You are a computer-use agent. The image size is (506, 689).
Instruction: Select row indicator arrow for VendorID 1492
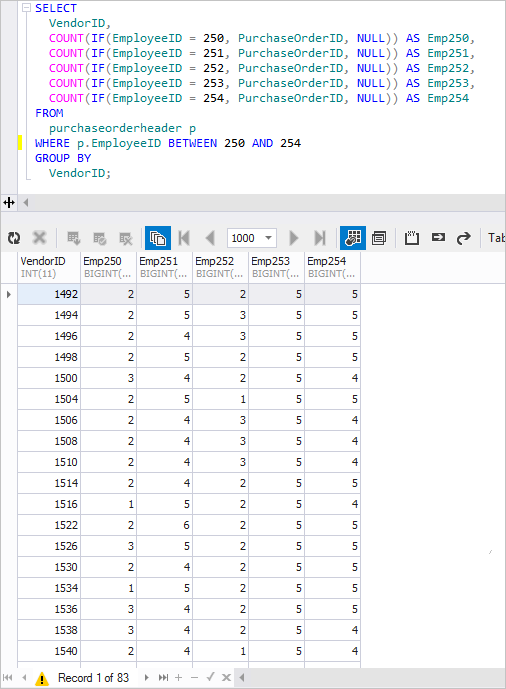coord(9,294)
